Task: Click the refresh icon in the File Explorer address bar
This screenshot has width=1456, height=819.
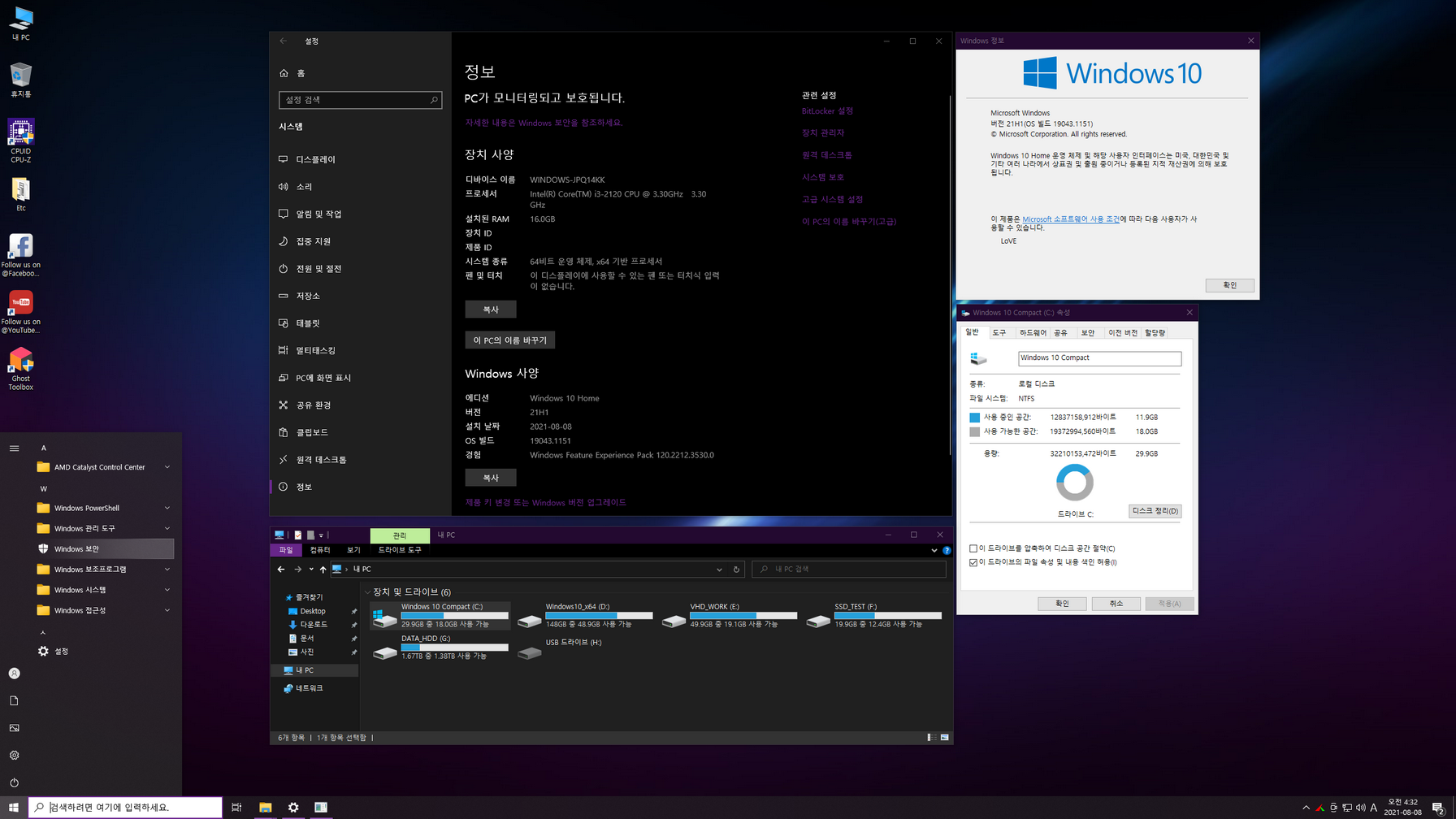Action: pos(736,570)
